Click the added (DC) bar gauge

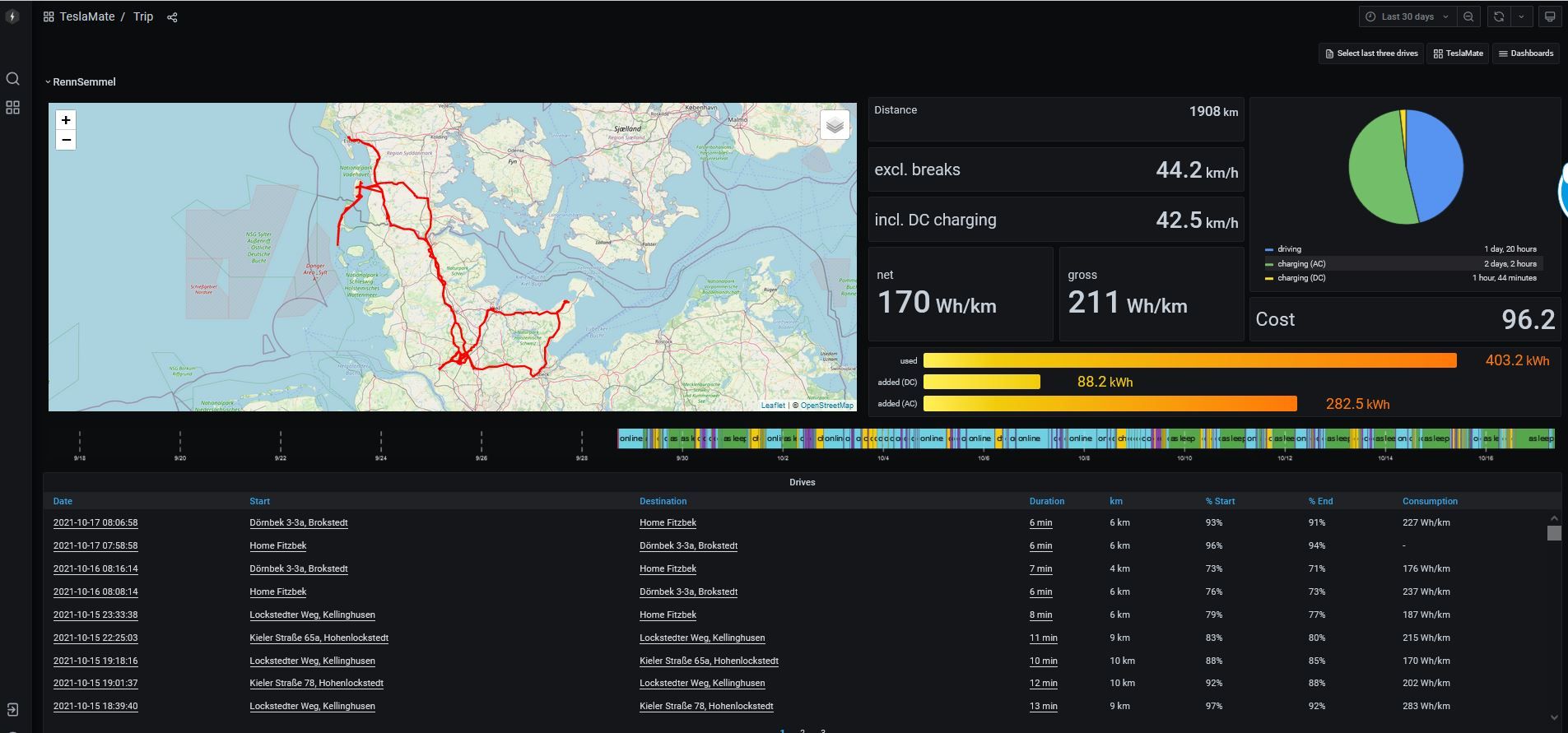click(x=981, y=382)
